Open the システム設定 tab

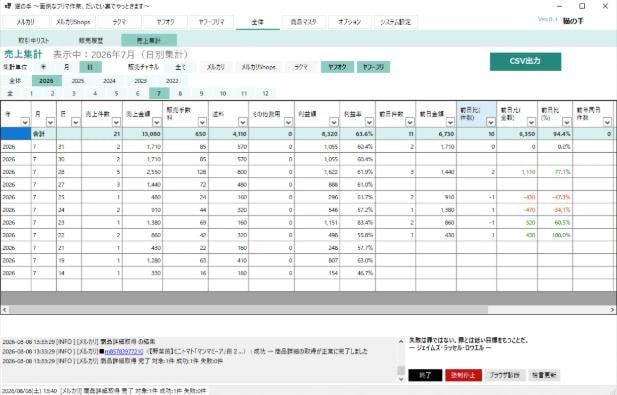point(395,22)
